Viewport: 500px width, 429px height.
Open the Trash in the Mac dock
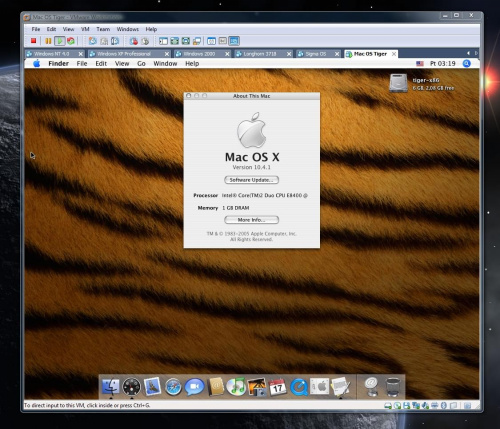coord(392,387)
